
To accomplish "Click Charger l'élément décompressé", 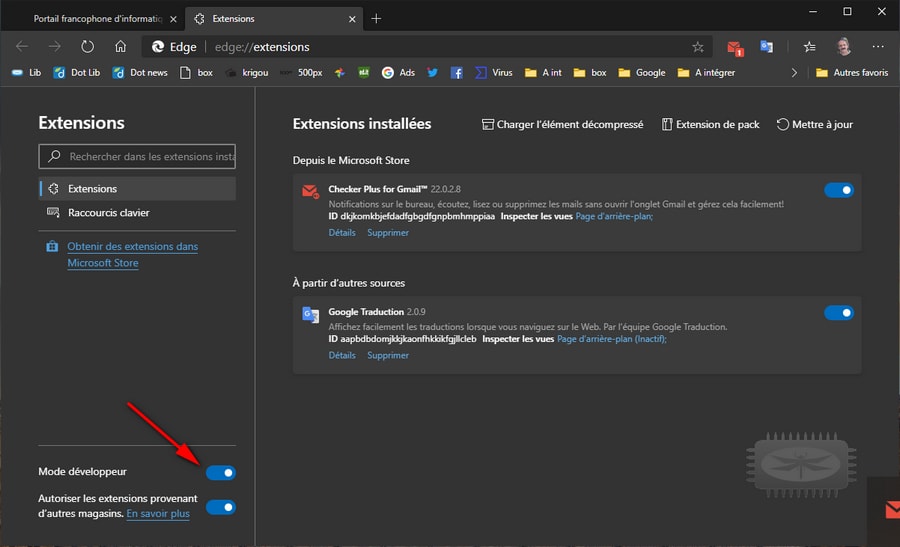I will click(562, 124).
